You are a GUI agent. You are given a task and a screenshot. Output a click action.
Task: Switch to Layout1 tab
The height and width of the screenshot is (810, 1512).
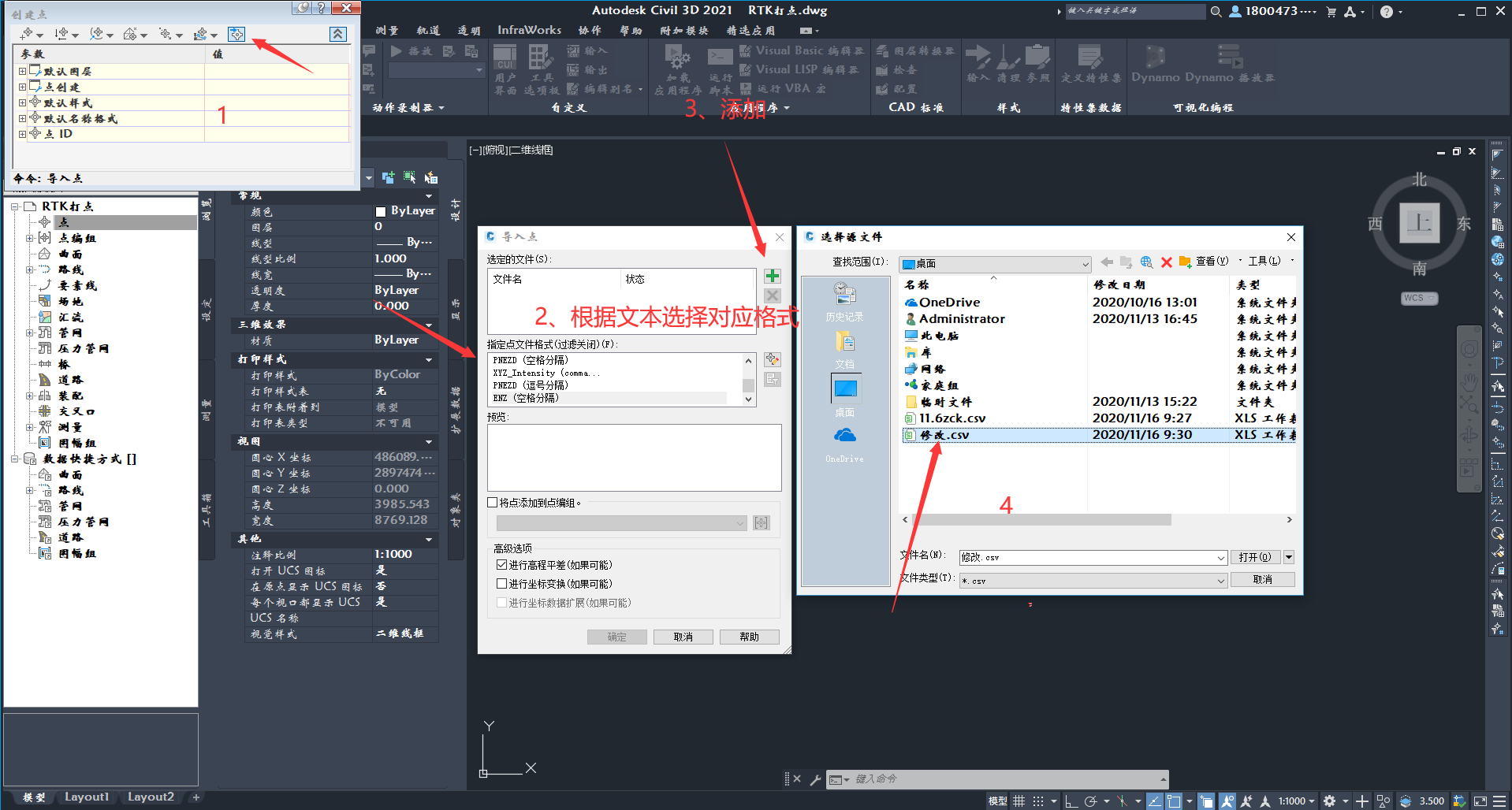87,797
